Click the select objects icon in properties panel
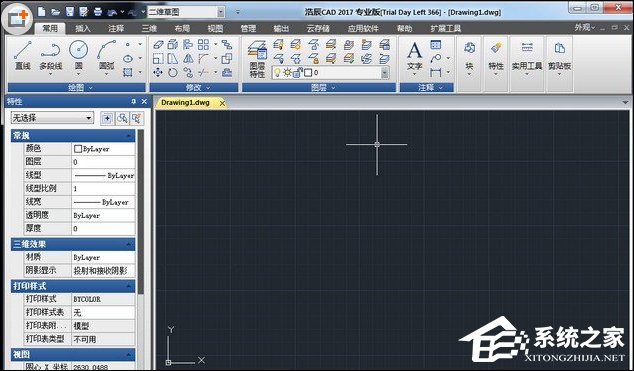The width and height of the screenshot is (634, 371). click(122, 118)
